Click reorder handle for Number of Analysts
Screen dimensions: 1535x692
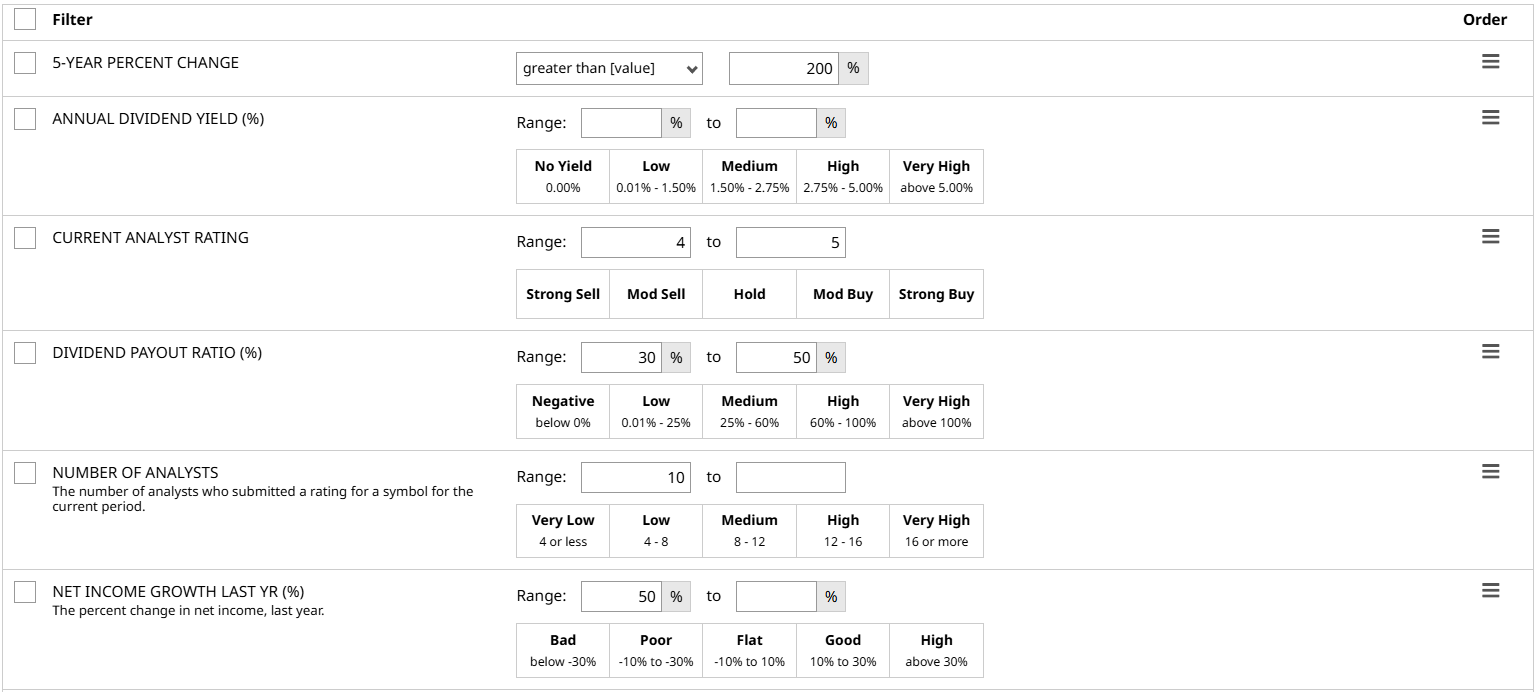point(1490,472)
